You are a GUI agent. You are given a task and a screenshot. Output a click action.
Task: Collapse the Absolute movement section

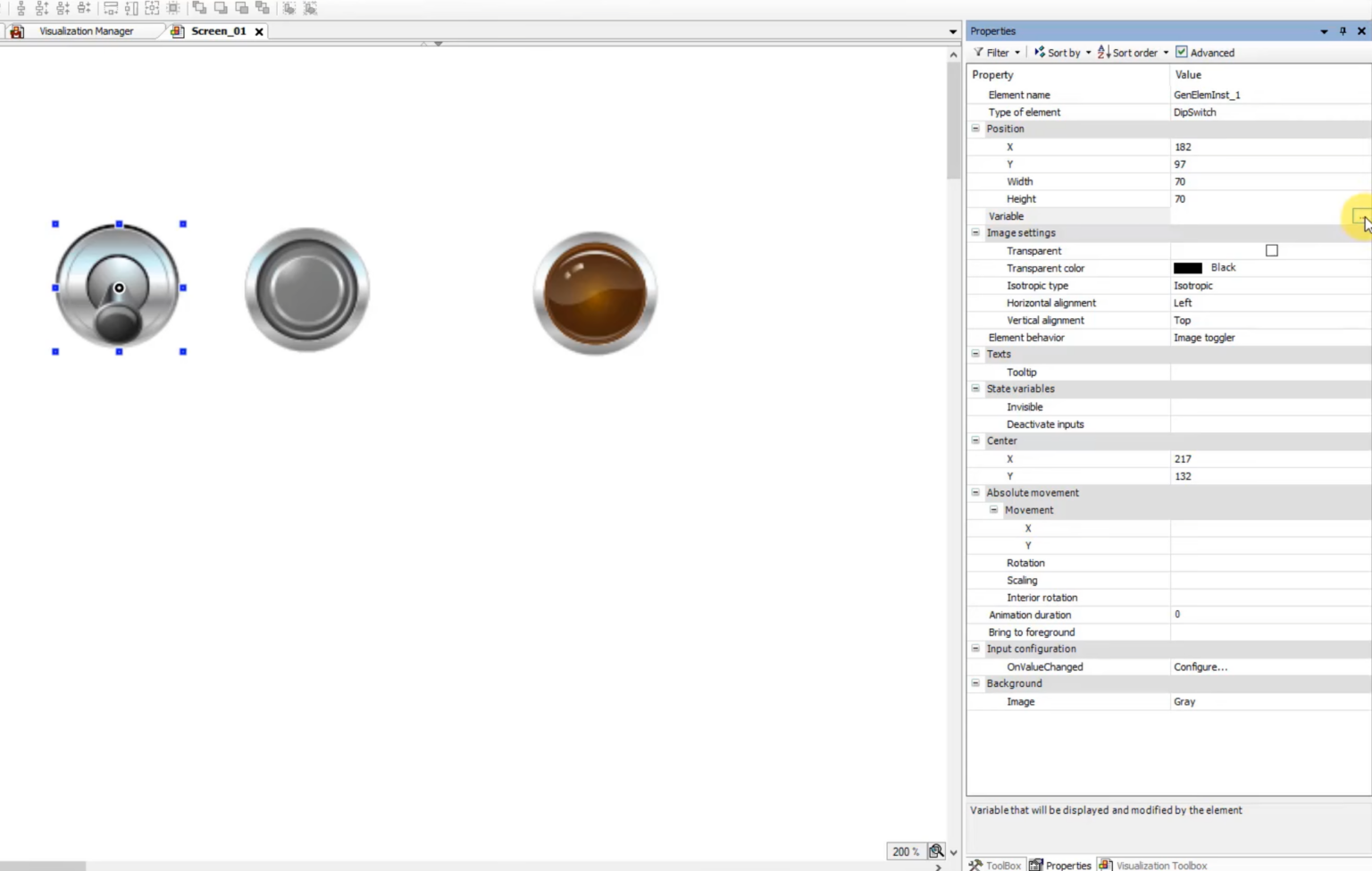975,493
